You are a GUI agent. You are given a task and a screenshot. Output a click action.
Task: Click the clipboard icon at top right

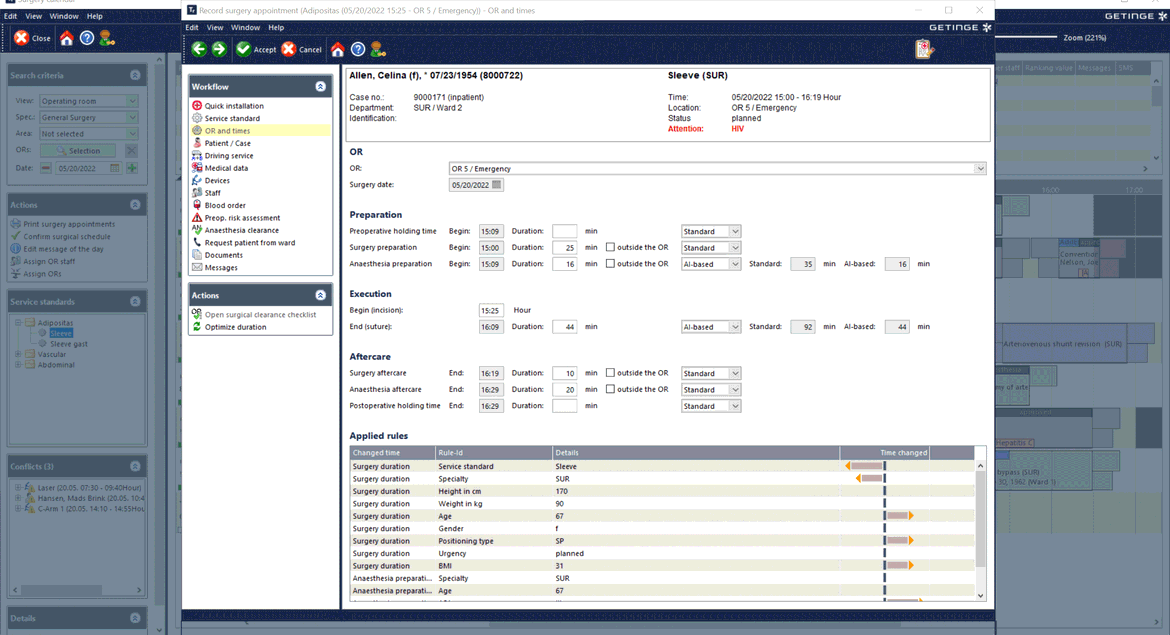pyautogui.click(x=924, y=49)
